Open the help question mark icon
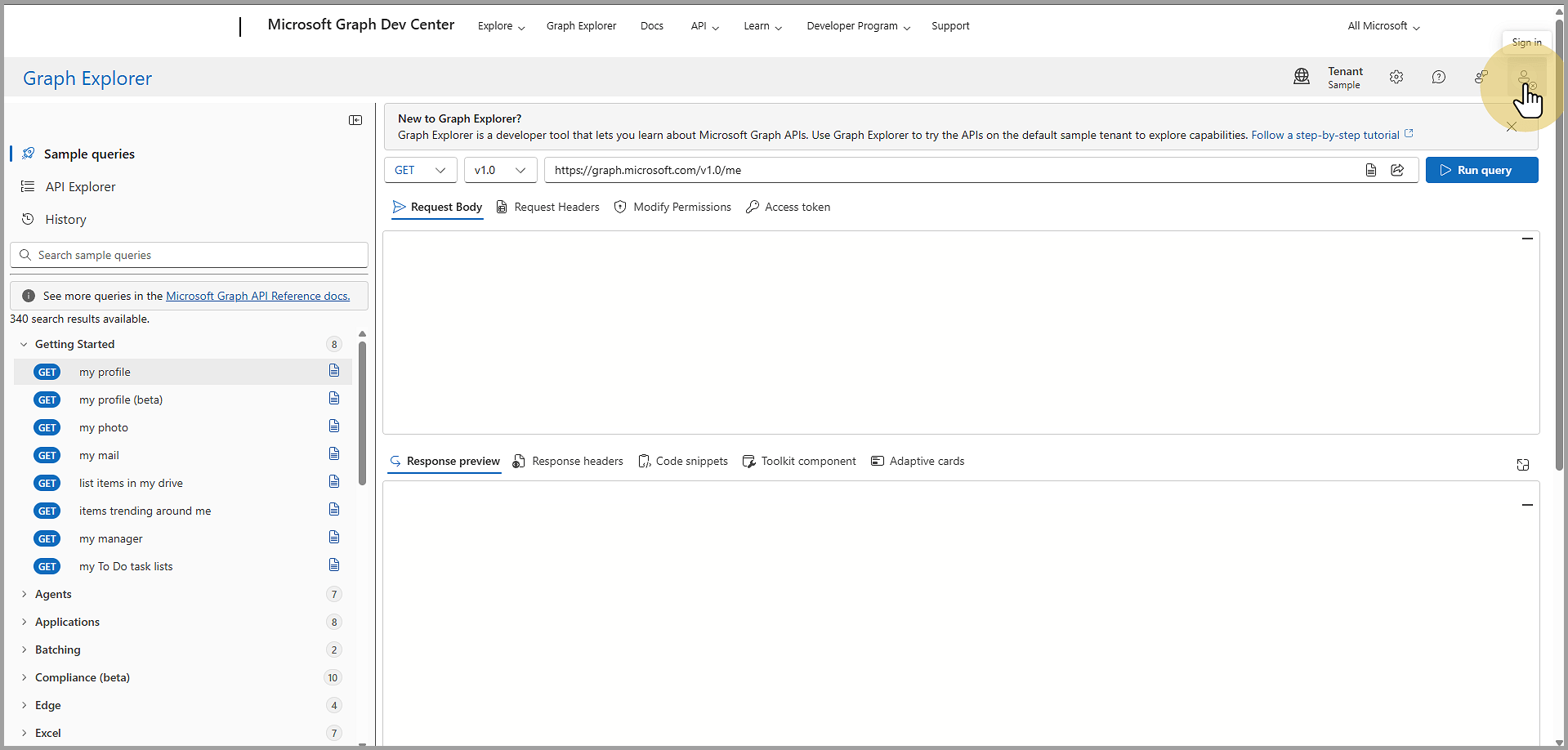Screen dimensions: 1568x750 [1439, 77]
